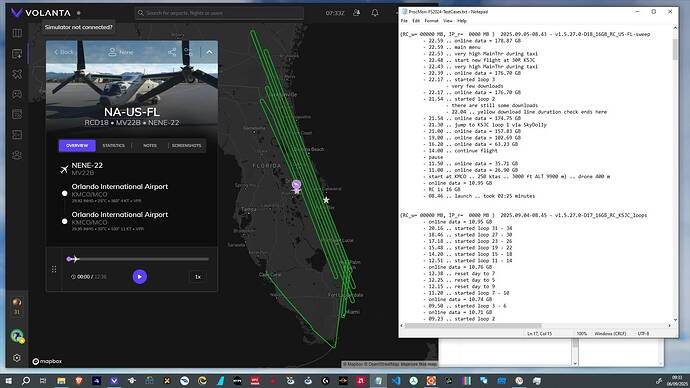690x388 pixels.
Task: Click the purple aircraft marker on the map
Action: click(x=296, y=184)
